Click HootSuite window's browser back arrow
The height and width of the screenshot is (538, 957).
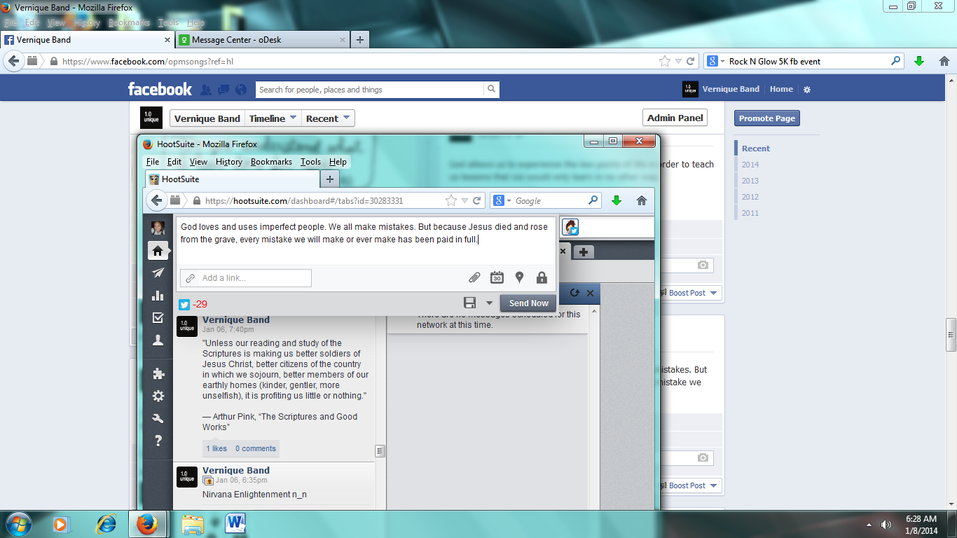157,200
